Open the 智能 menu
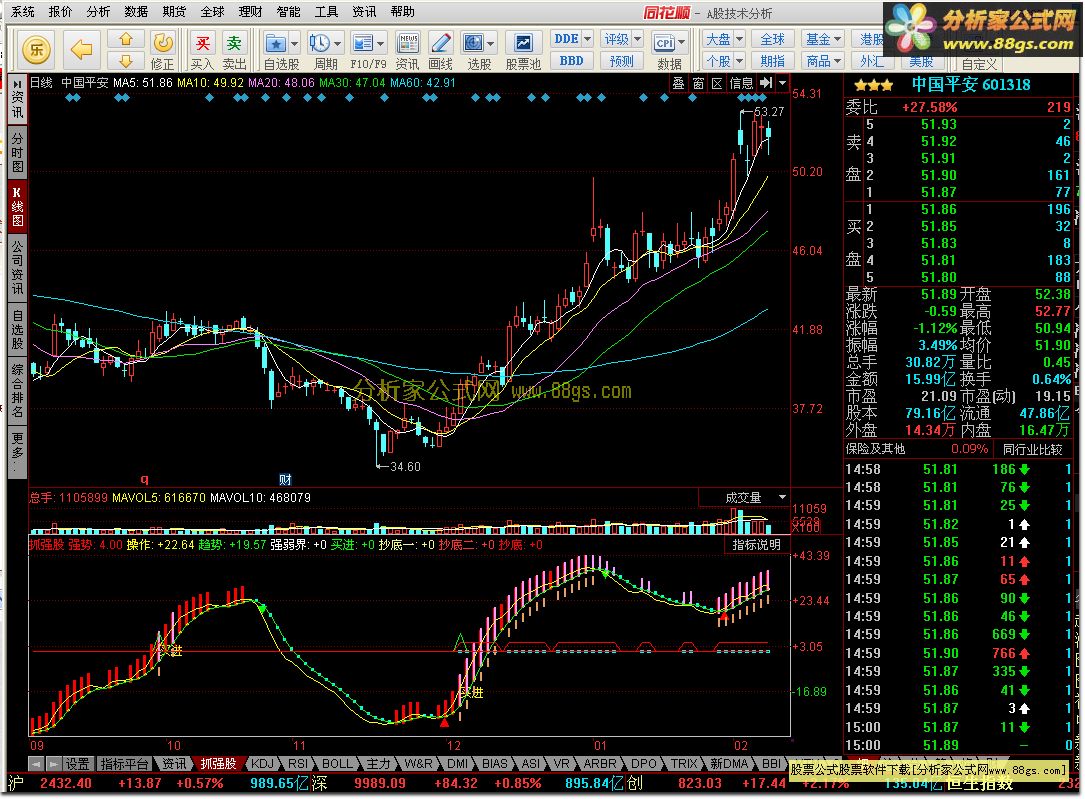1085x799 pixels. [x=288, y=12]
